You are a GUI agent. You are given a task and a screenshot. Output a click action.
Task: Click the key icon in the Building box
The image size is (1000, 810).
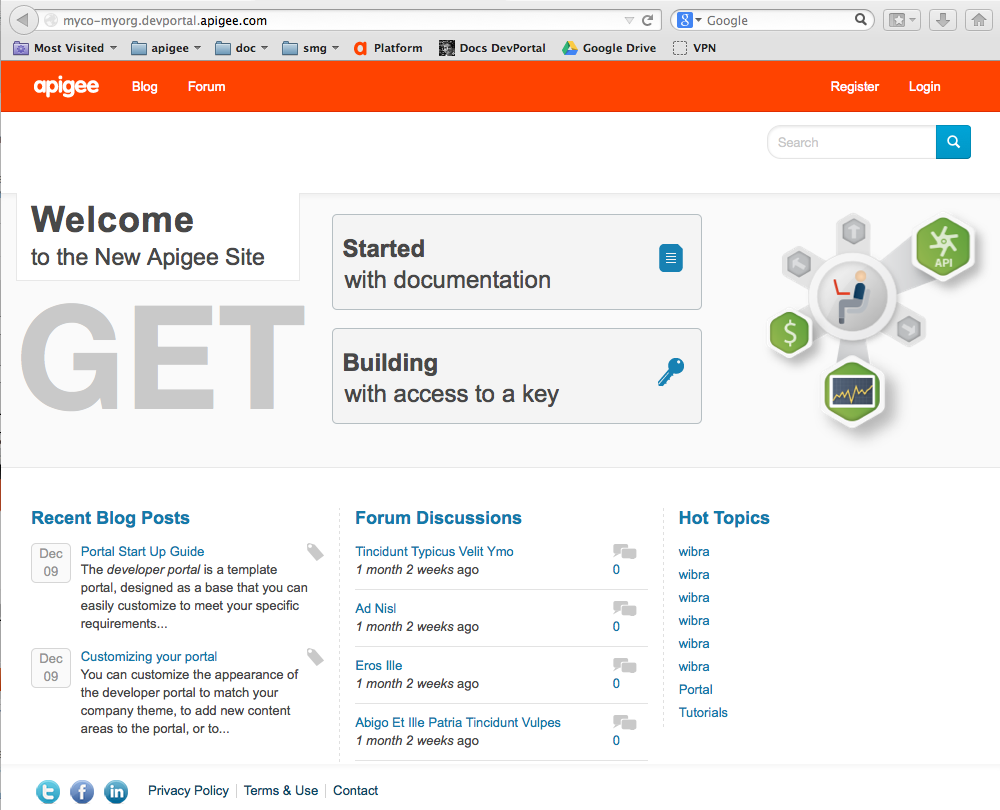click(670, 372)
